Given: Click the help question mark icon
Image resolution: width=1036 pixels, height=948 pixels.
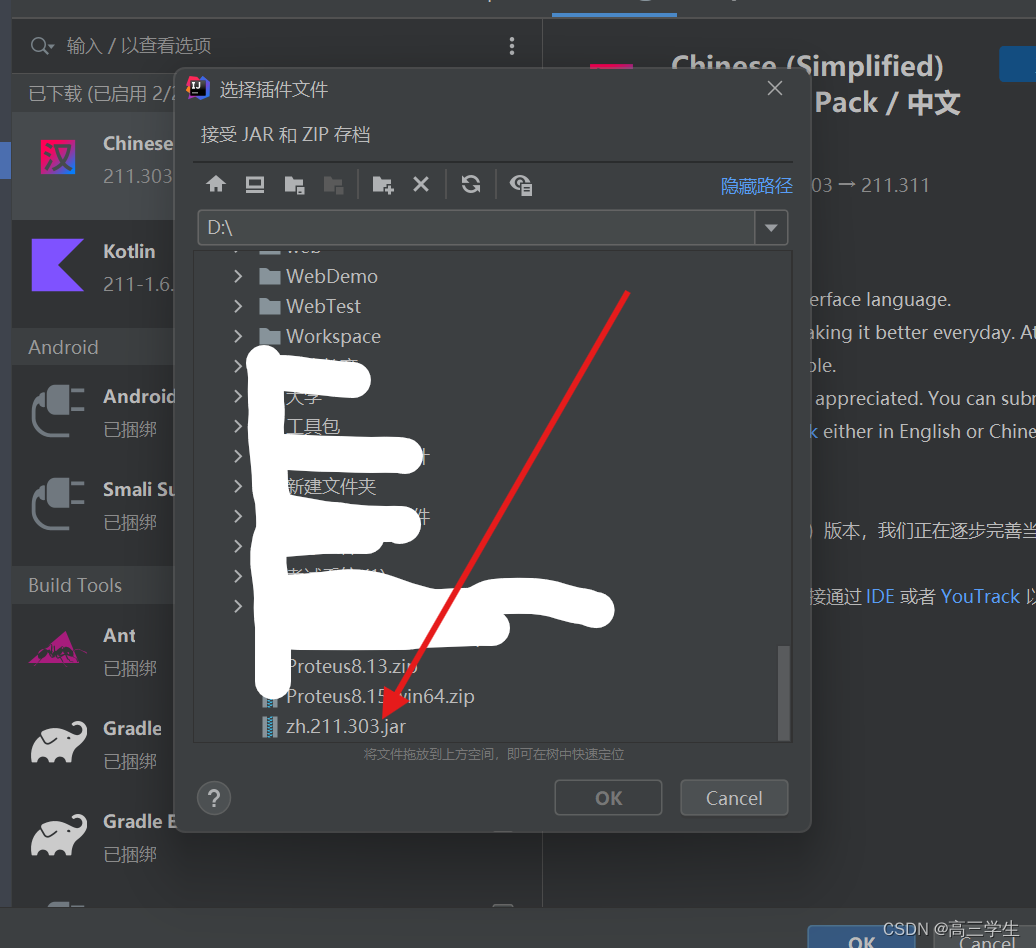Looking at the screenshot, I should 213,797.
